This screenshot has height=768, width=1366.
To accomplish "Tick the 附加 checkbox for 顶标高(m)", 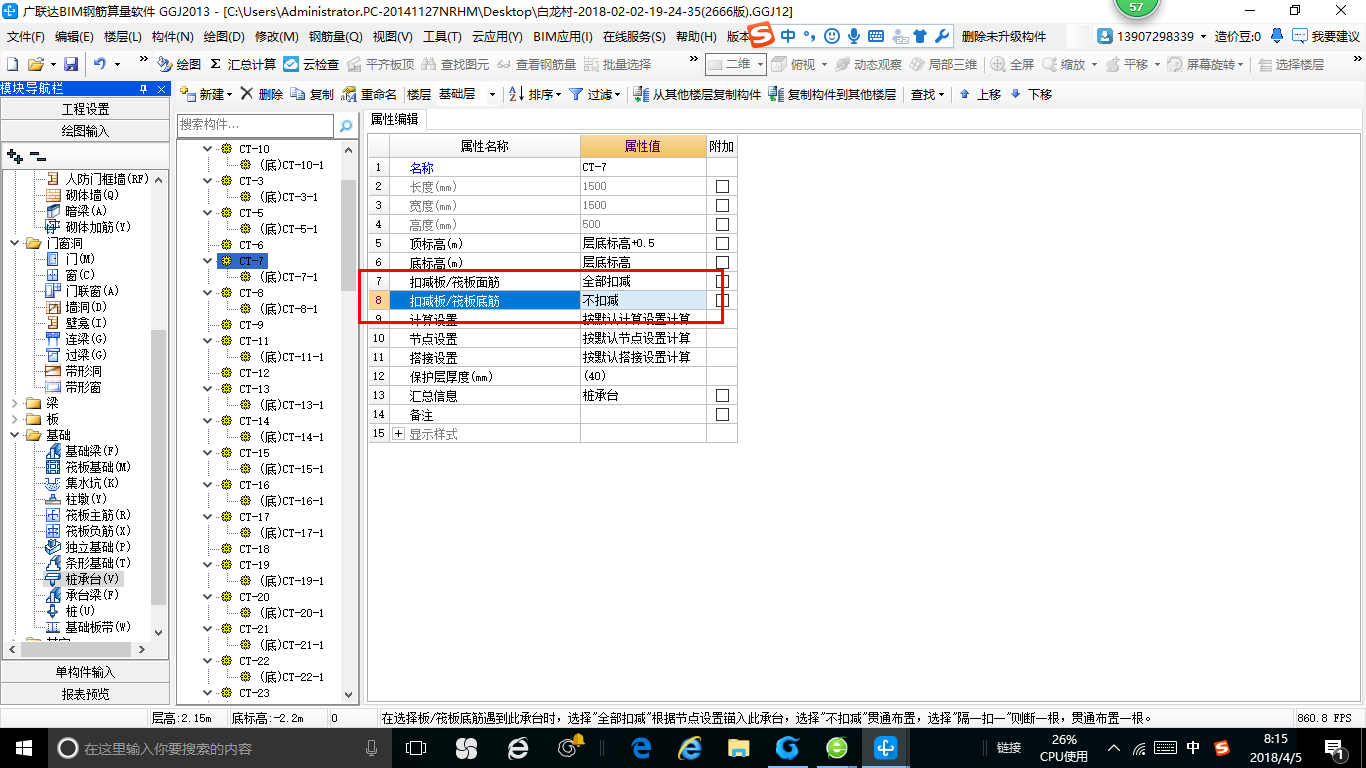I will pos(722,243).
